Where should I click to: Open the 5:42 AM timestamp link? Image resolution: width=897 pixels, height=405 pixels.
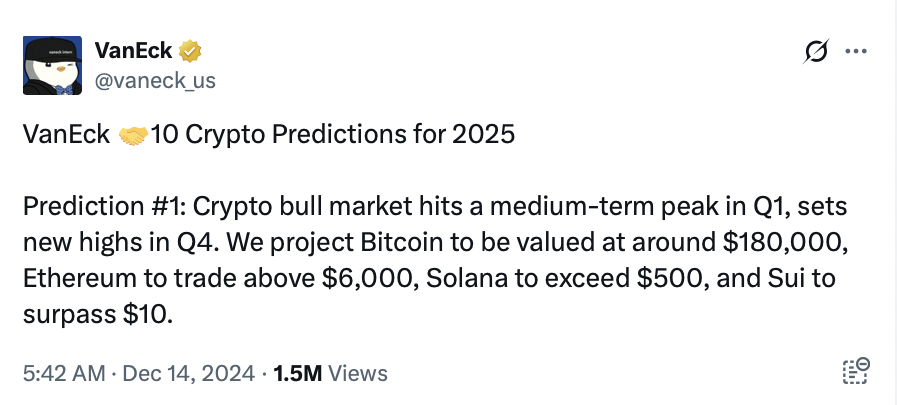pyautogui.click(x=63, y=374)
